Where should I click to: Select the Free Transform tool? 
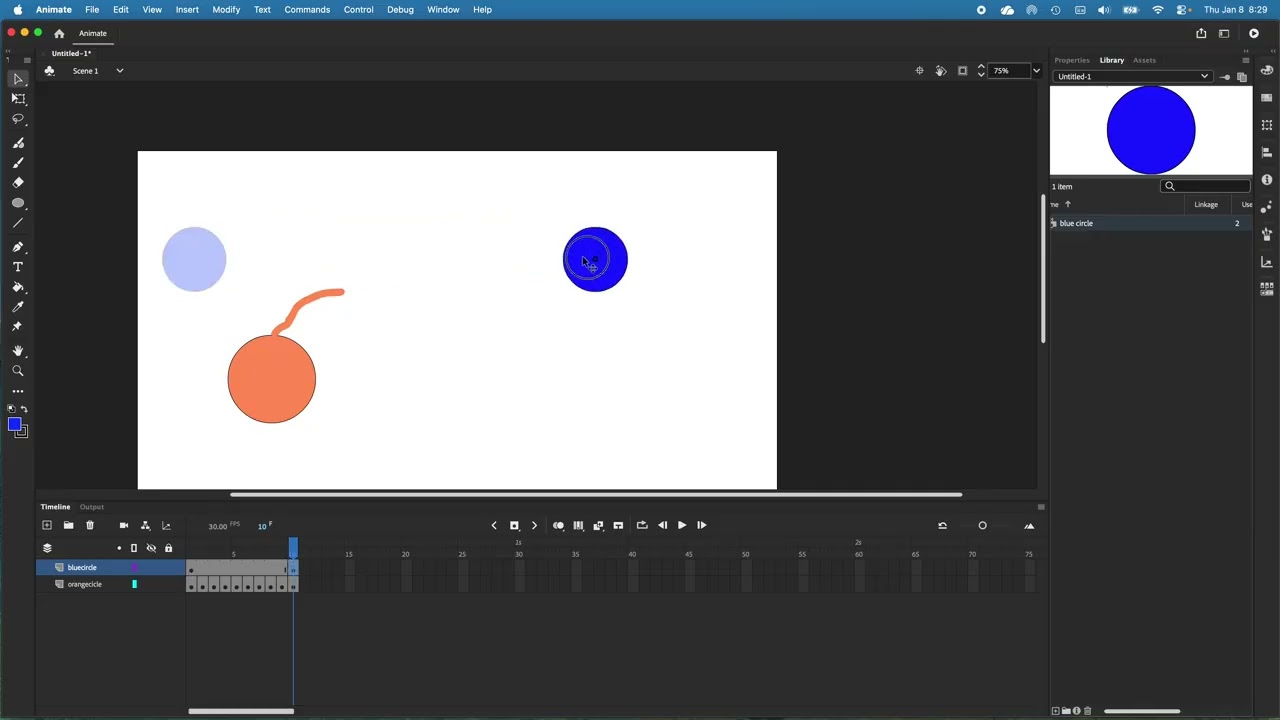[18, 98]
